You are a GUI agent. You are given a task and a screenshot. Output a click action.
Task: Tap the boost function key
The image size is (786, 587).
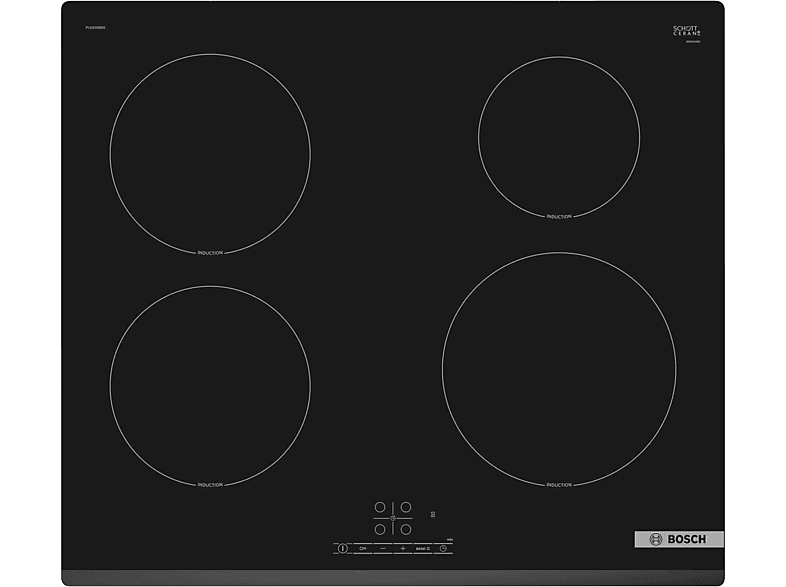click(423, 548)
